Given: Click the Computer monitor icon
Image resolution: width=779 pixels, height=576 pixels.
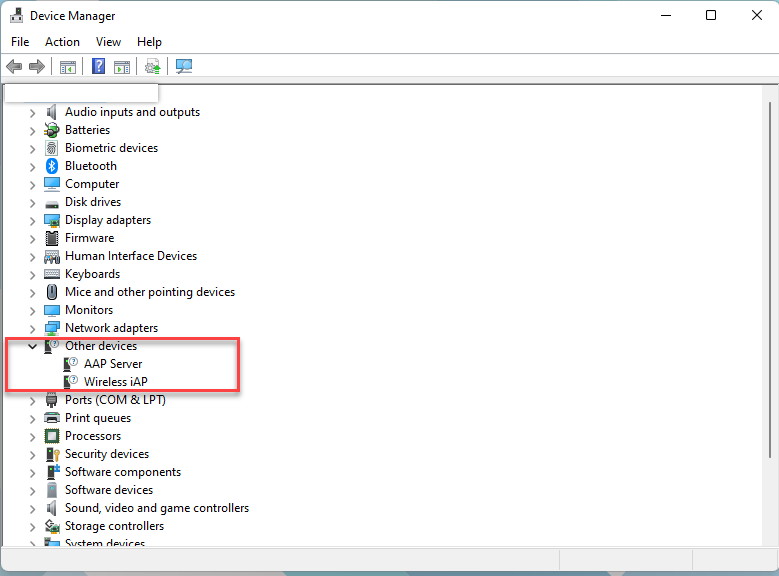Looking at the screenshot, I should 52,184.
